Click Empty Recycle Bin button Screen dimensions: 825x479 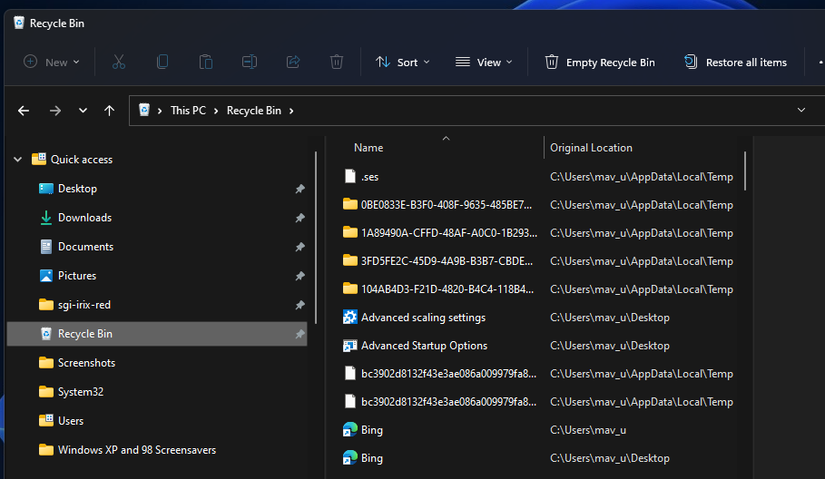[599, 62]
